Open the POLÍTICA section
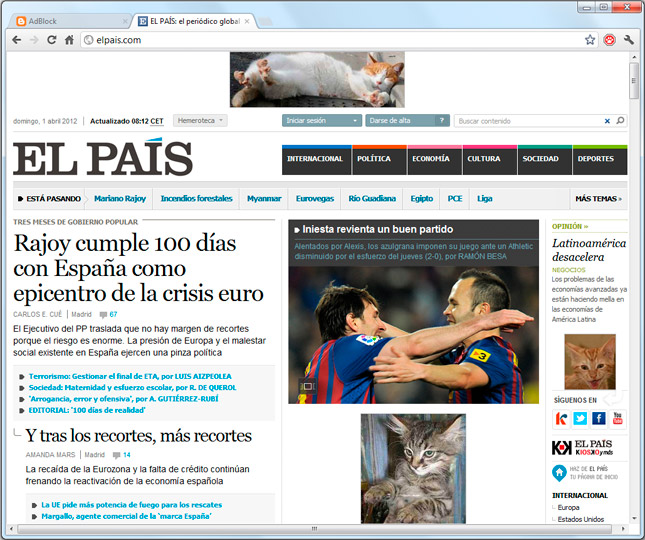The width and height of the screenshot is (645, 540). pyautogui.click(x=379, y=160)
